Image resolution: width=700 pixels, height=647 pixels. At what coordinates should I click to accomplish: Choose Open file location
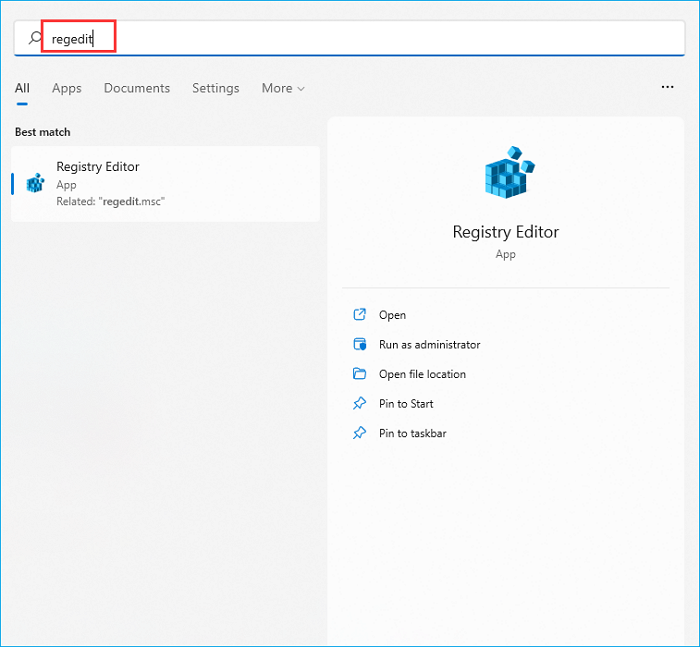(422, 374)
